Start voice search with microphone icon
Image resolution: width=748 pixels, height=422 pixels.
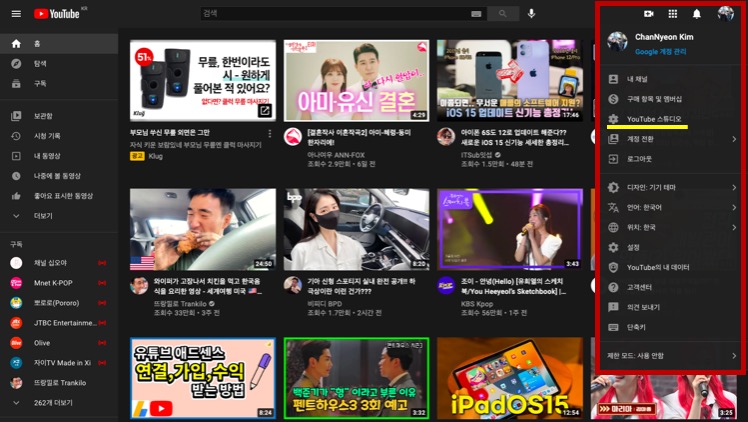[x=531, y=14]
